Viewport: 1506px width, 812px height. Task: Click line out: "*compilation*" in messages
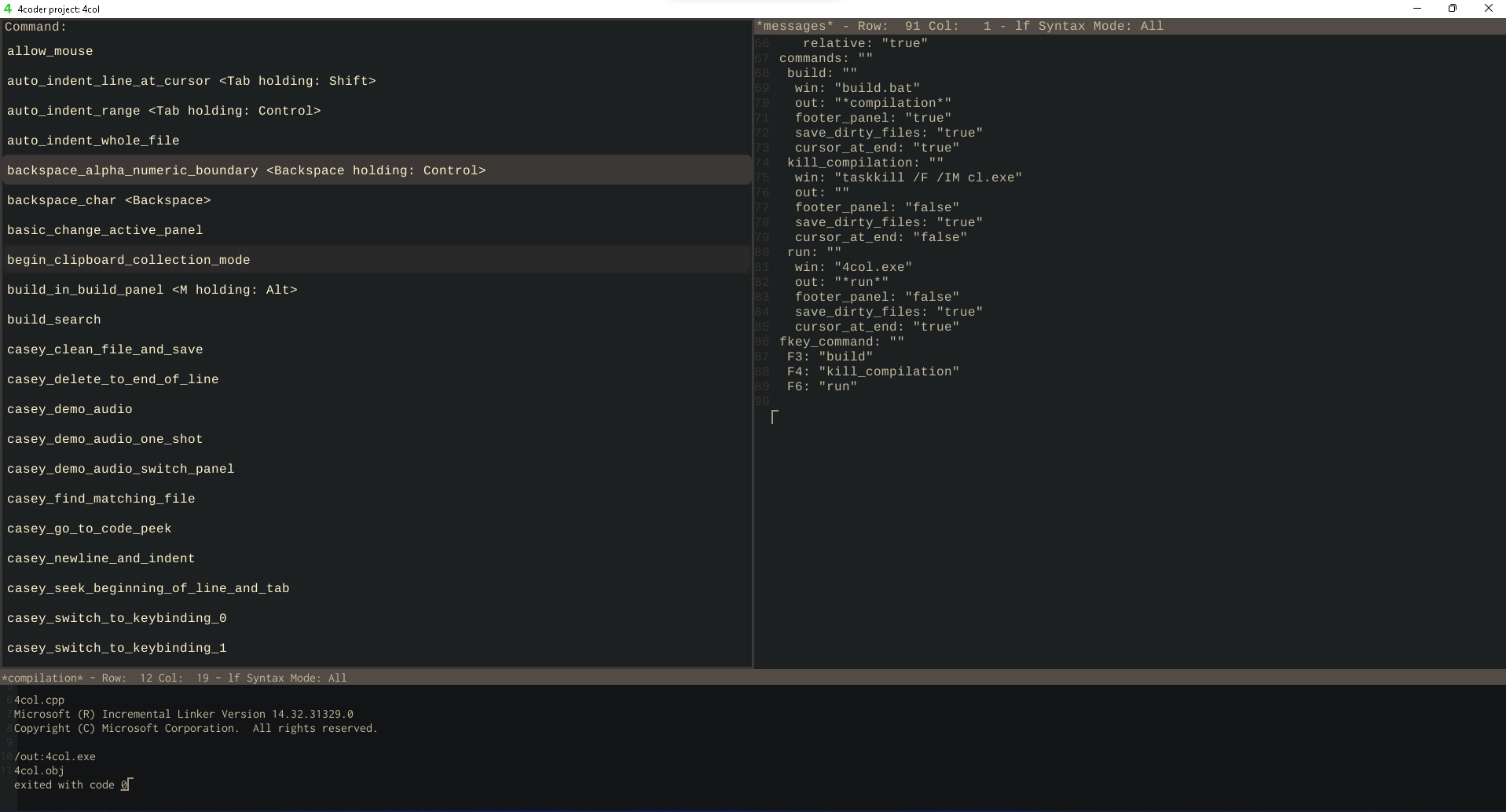point(873,103)
